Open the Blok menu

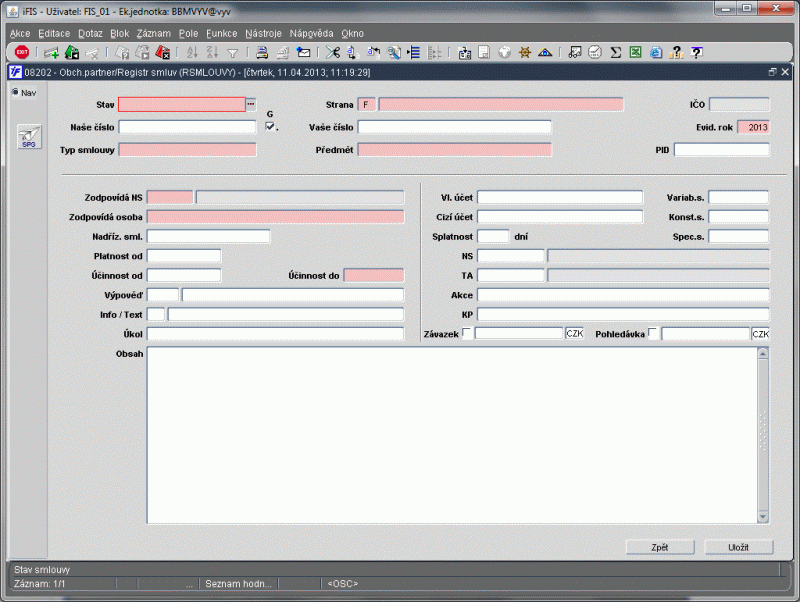(119, 34)
